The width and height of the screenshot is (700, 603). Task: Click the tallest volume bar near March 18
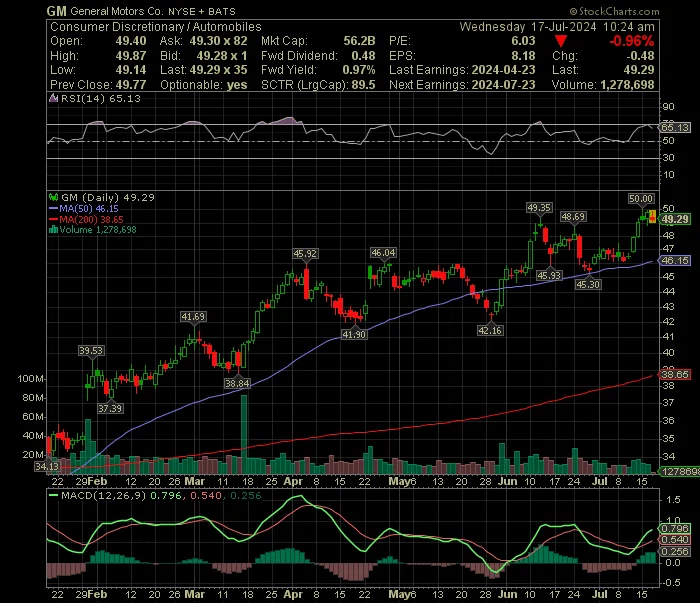[244, 434]
